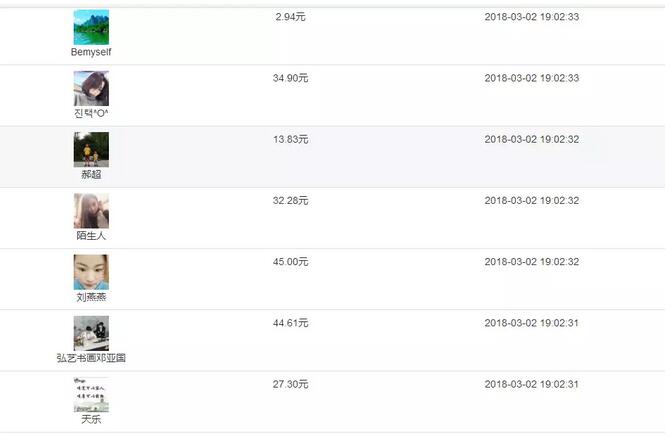Click the username 郝超
The width and height of the screenshot is (672, 437).
[91, 174]
